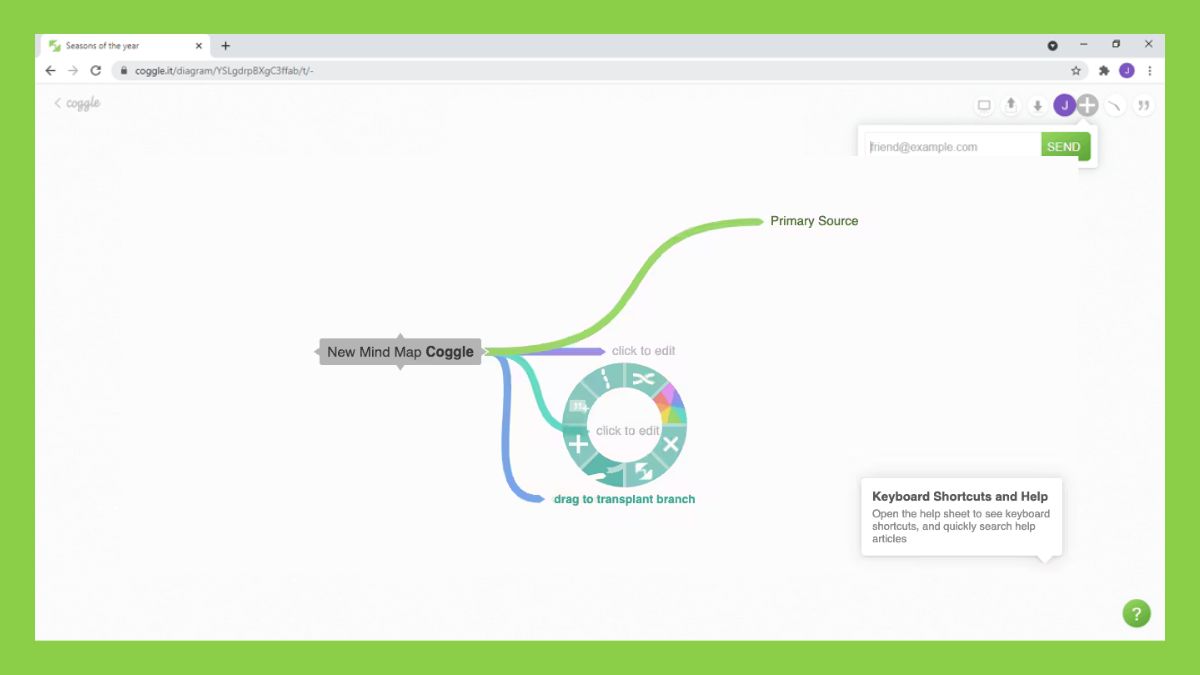Click the left add arrow on central node

[317, 352]
